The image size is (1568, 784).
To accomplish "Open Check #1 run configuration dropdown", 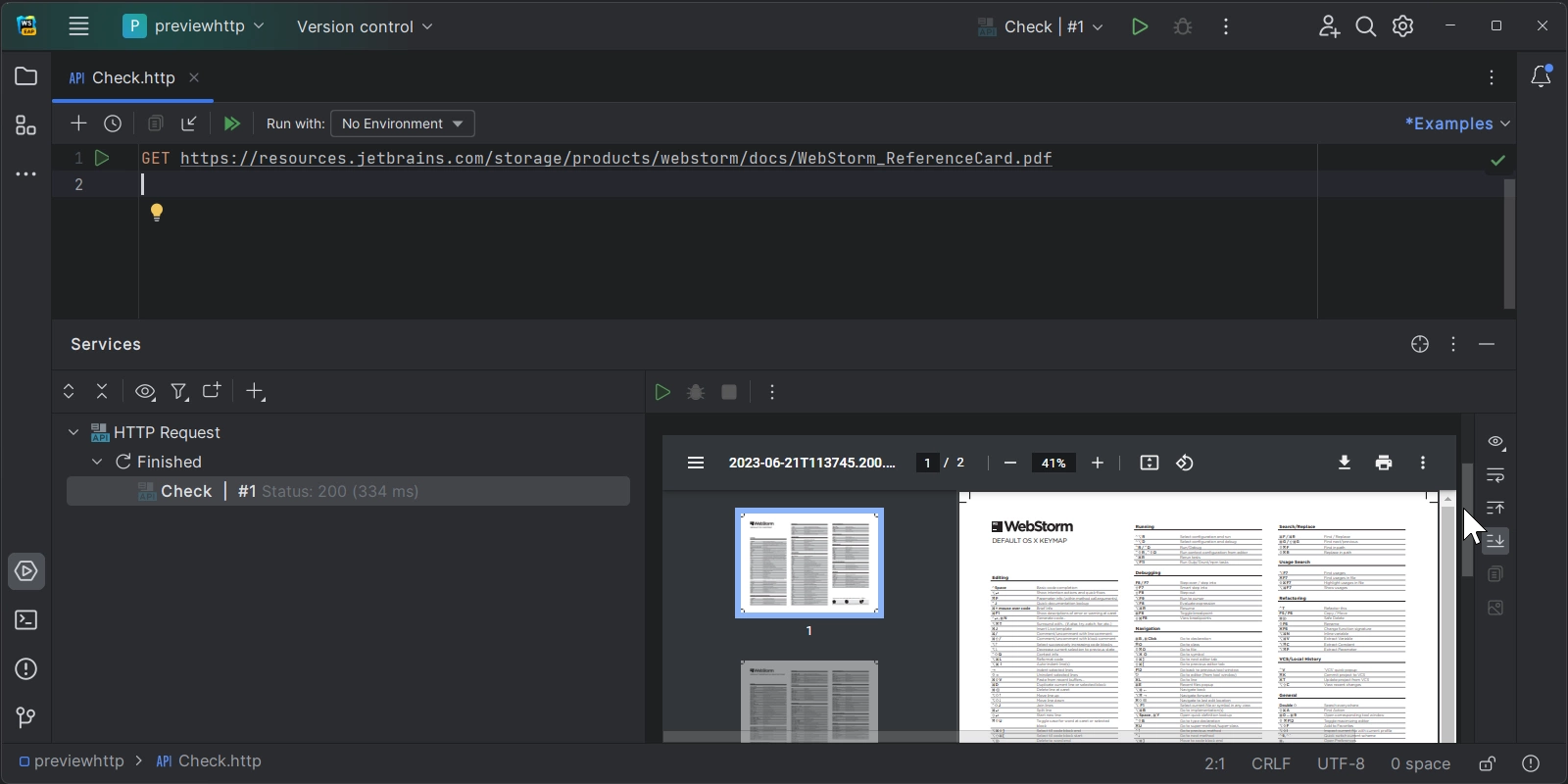I will [1041, 26].
